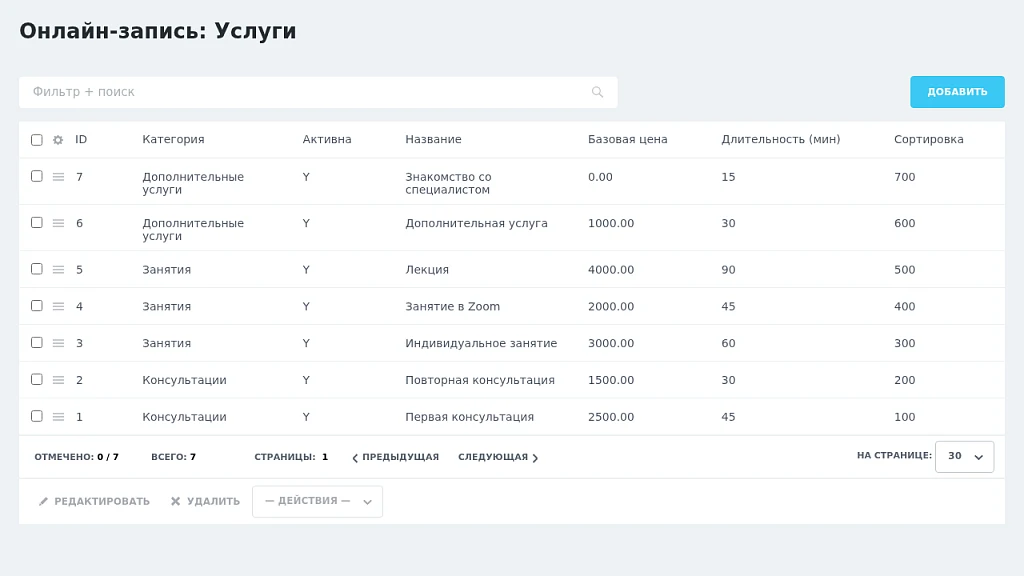
Task: Sort by Название column header
Action: point(433,139)
